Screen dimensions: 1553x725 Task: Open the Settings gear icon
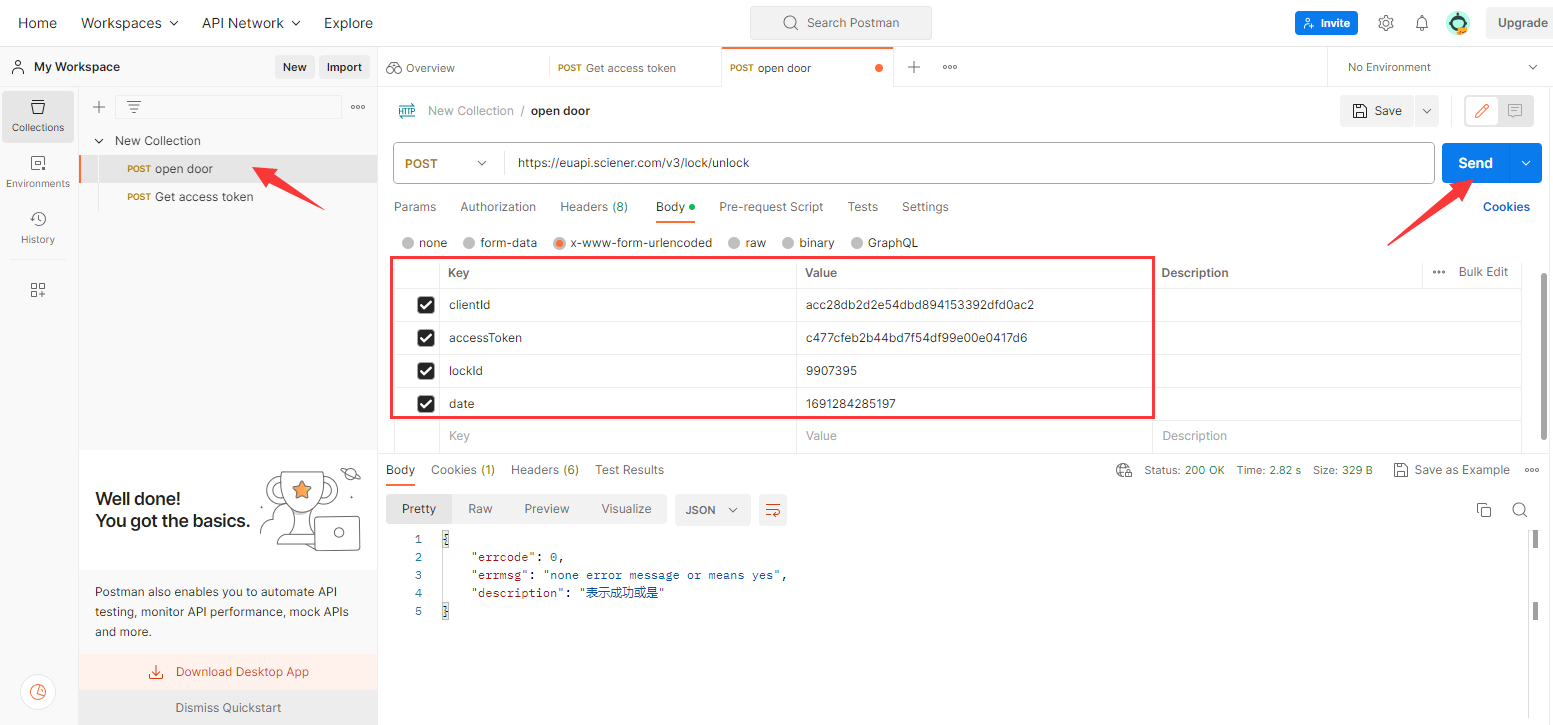pyautogui.click(x=1385, y=23)
